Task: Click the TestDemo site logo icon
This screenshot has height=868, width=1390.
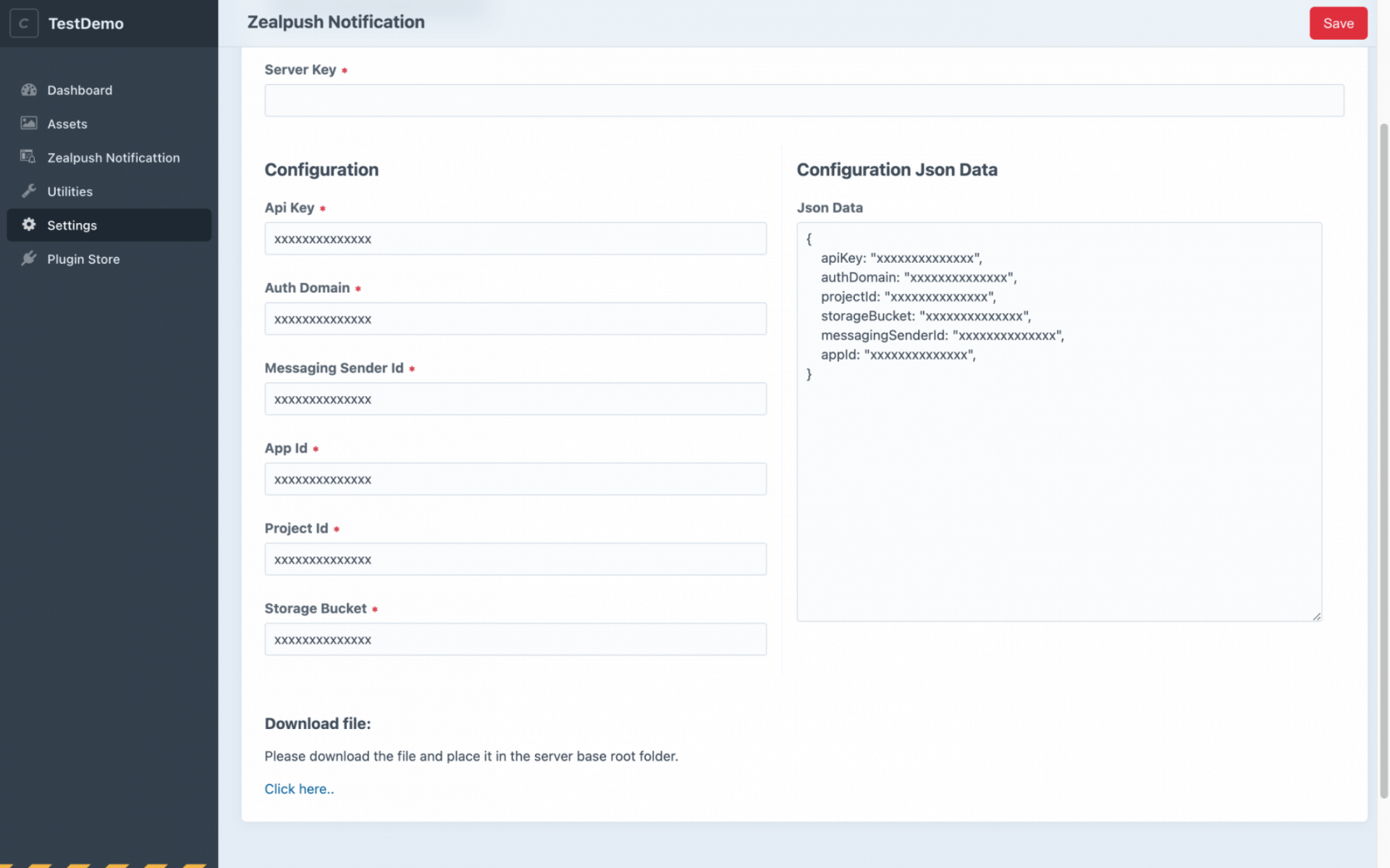Action: (24, 23)
